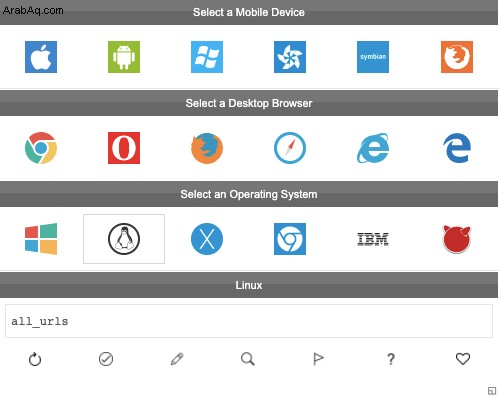Click the Linux section header bar
500x398 pixels.
click(249, 285)
